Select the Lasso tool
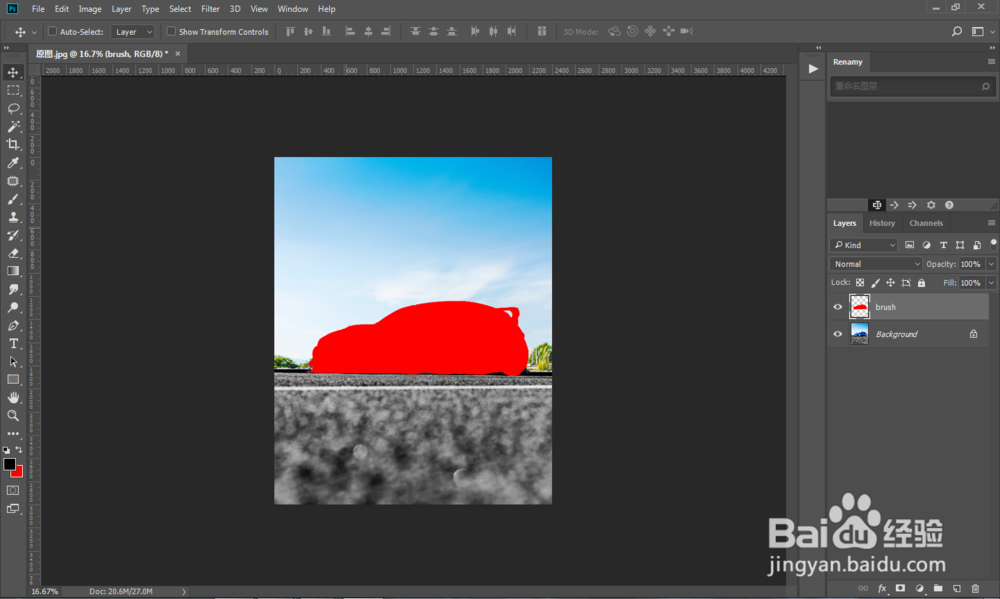 pyautogui.click(x=13, y=108)
